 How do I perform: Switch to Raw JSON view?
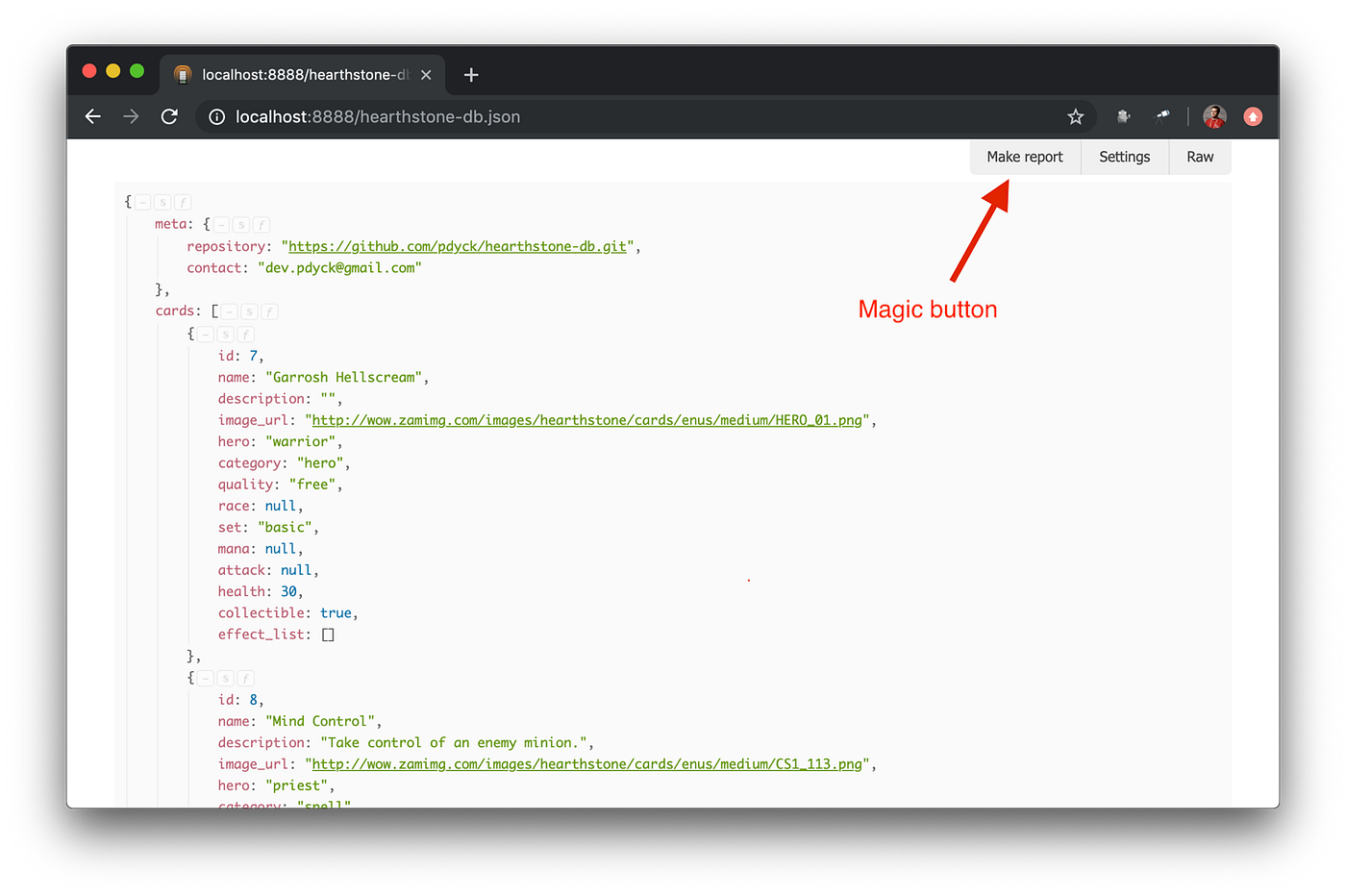[x=1200, y=157]
